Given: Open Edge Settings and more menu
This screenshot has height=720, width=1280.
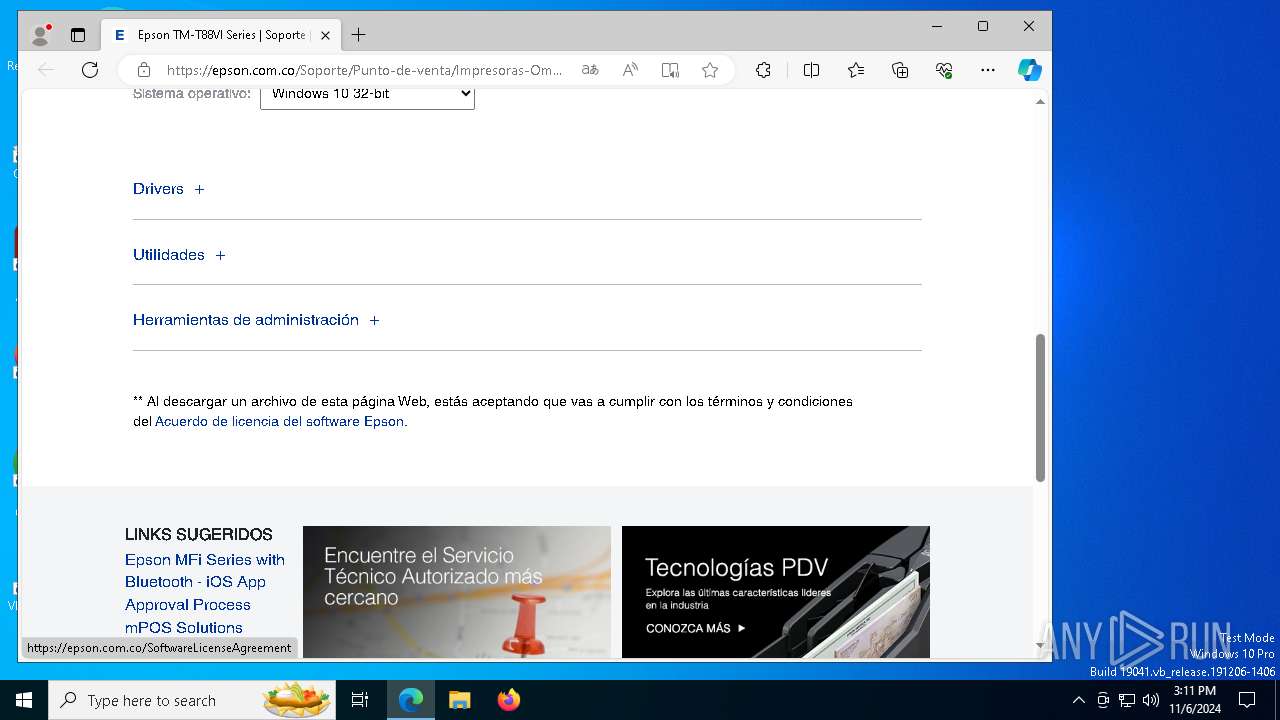Looking at the screenshot, I should coord(988,70).
